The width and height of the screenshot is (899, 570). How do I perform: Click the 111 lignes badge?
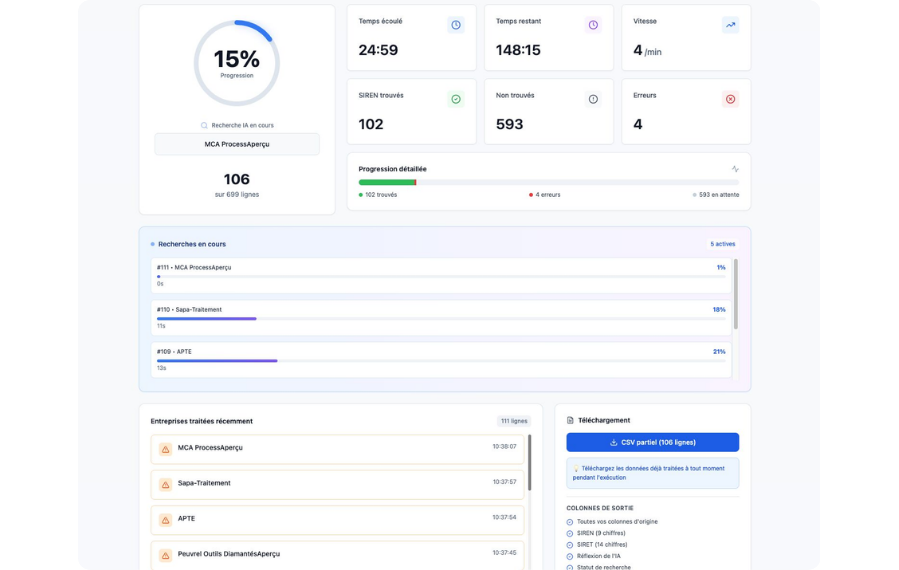pos(514,421)
